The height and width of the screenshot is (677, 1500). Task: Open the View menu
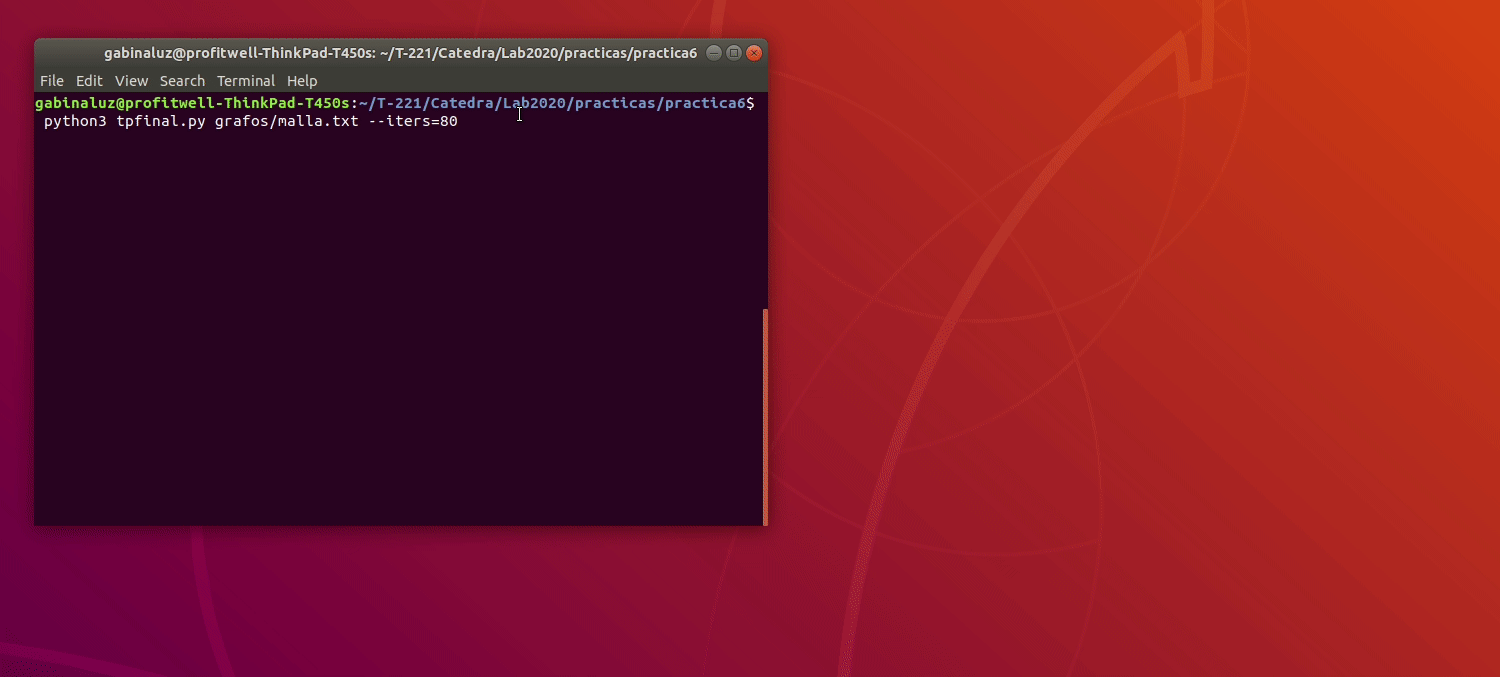coord(131,81)
